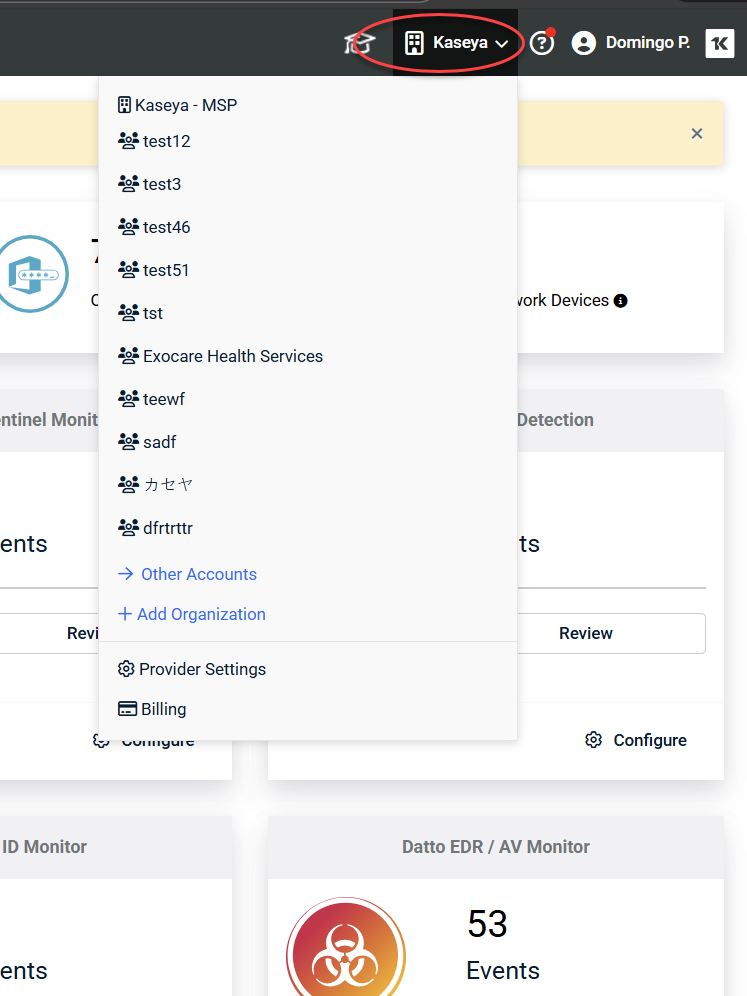Click the help question mark icon

pos(541,43)
